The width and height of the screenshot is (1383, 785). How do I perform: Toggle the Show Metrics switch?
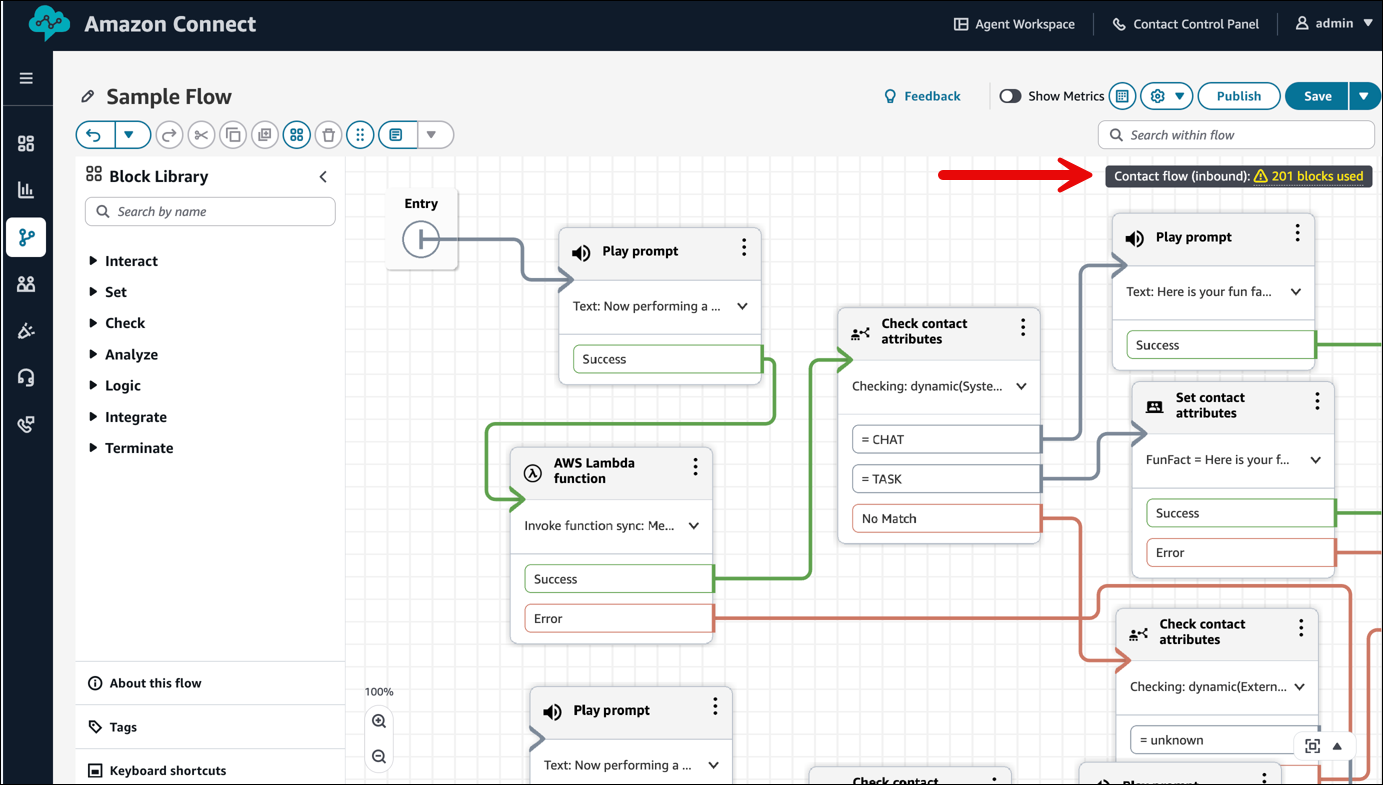[x=1010, y=96]
